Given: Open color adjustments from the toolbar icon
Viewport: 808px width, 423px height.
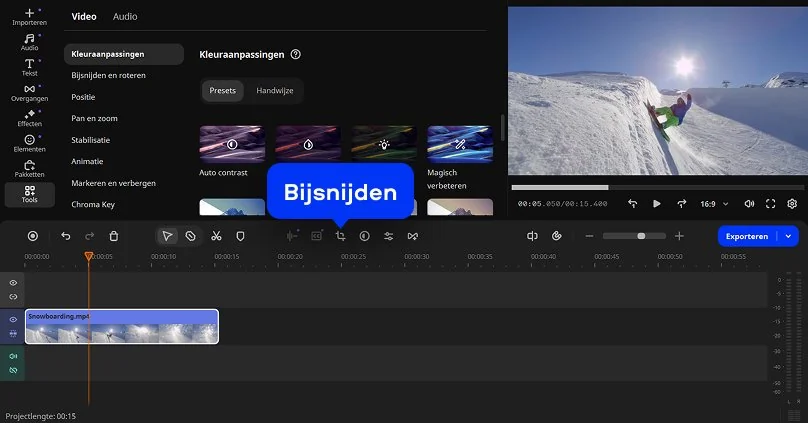Looking at the screenshot, I should [364, 236].
